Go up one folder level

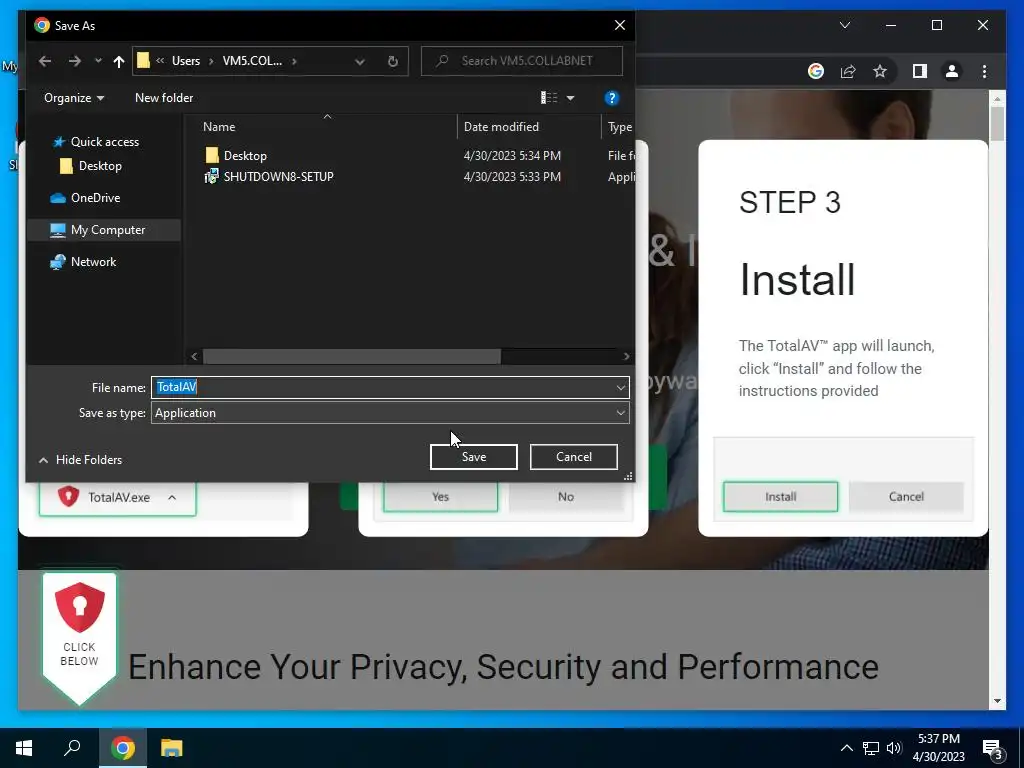point(118,61)
